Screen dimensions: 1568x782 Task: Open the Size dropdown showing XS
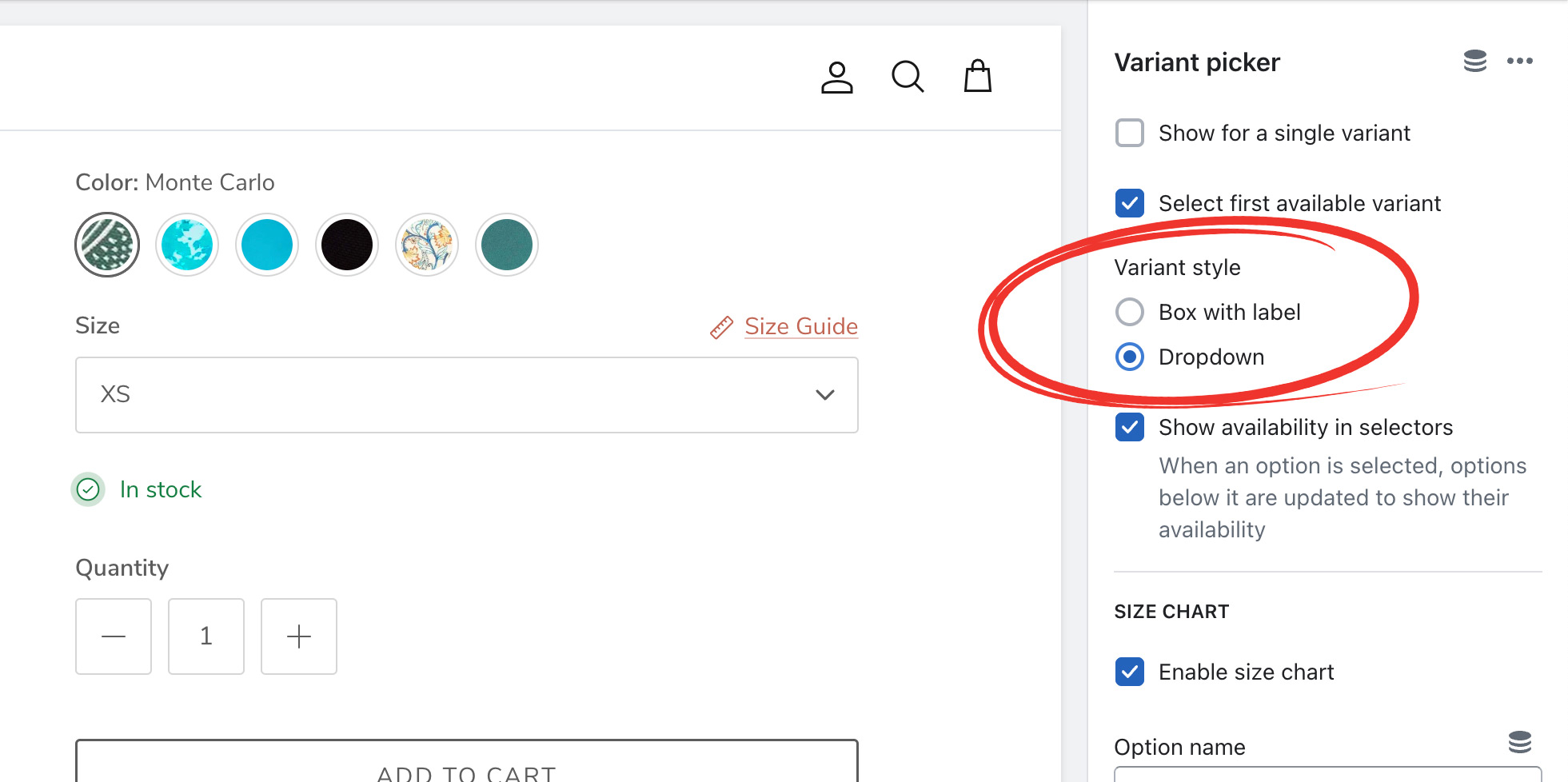(x=467, y=395)
